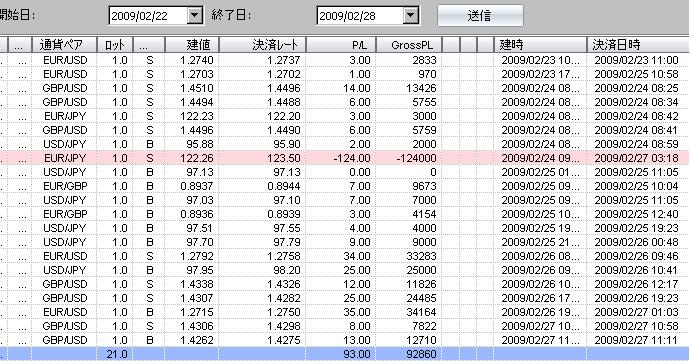This screenshot has width=691, height=364.
Task: Sort by the GrossPL column header
Action: [409, 45]
